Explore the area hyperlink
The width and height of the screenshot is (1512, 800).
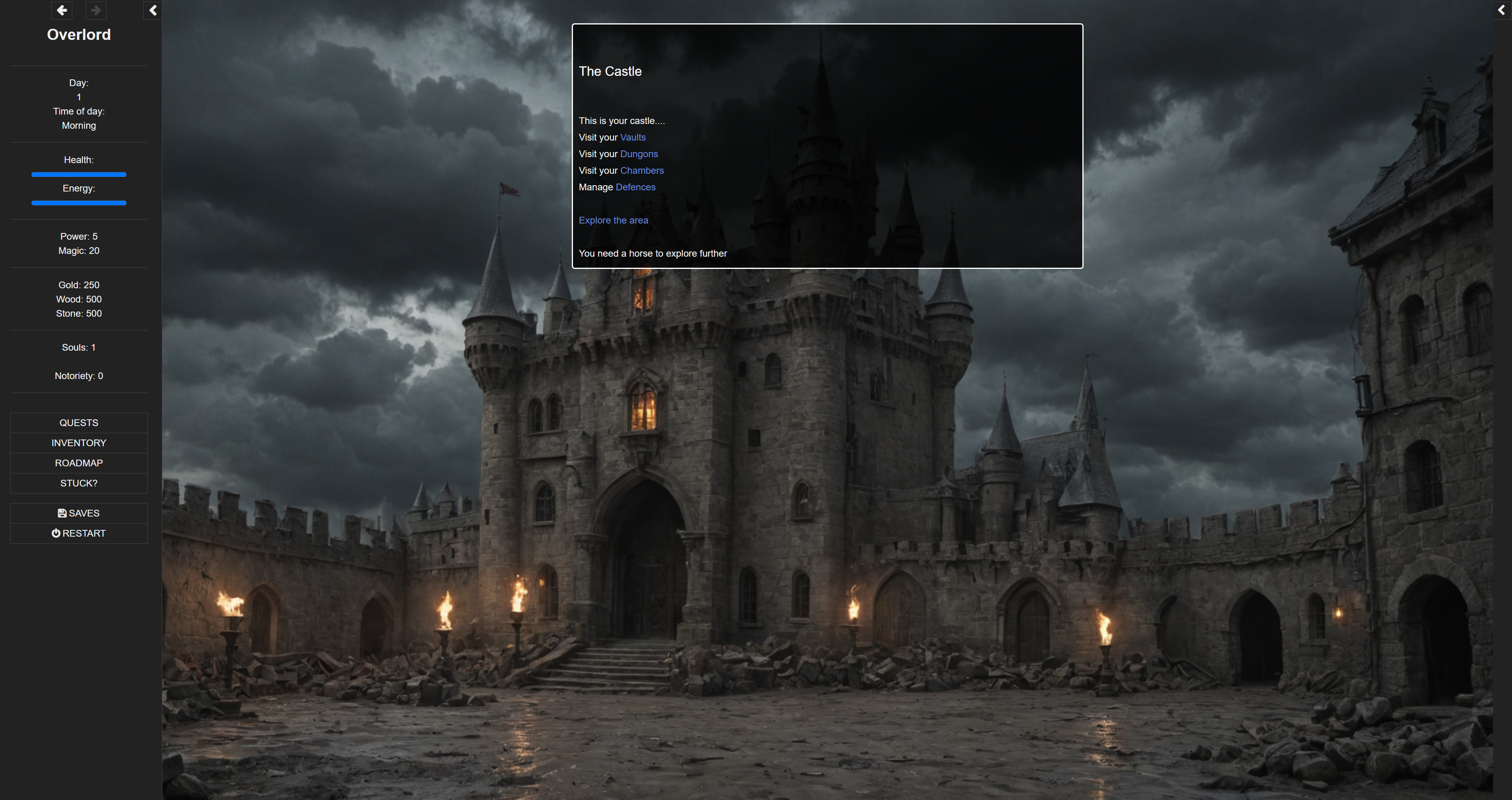point(614,220)
